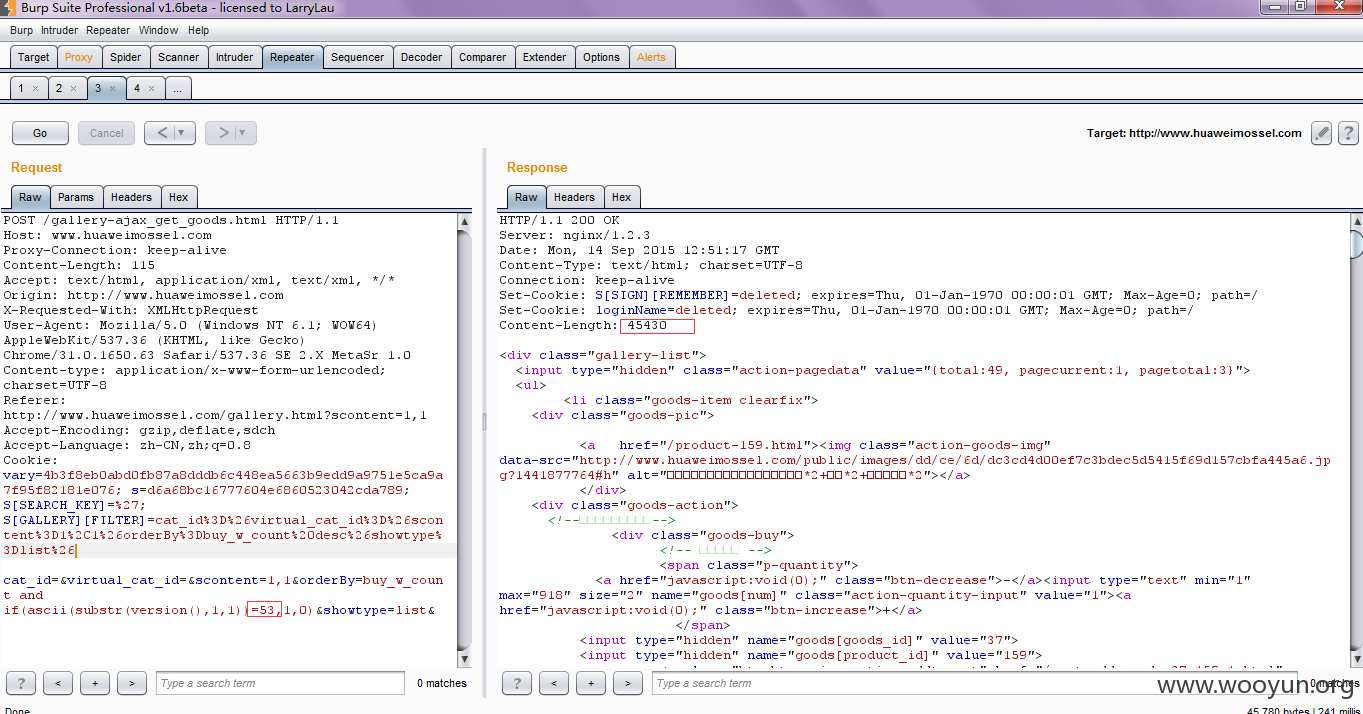Switch to the Extender tab
This screenshot has height=714, width=1363.
coord(545,57)
